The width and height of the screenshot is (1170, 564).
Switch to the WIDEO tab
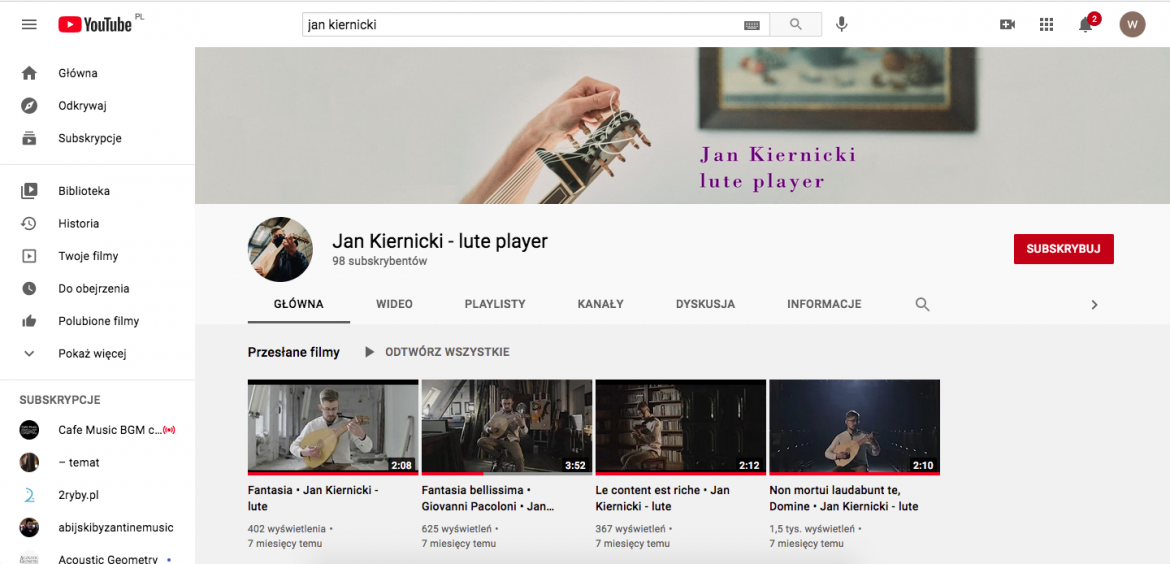(x=394, y=304)
